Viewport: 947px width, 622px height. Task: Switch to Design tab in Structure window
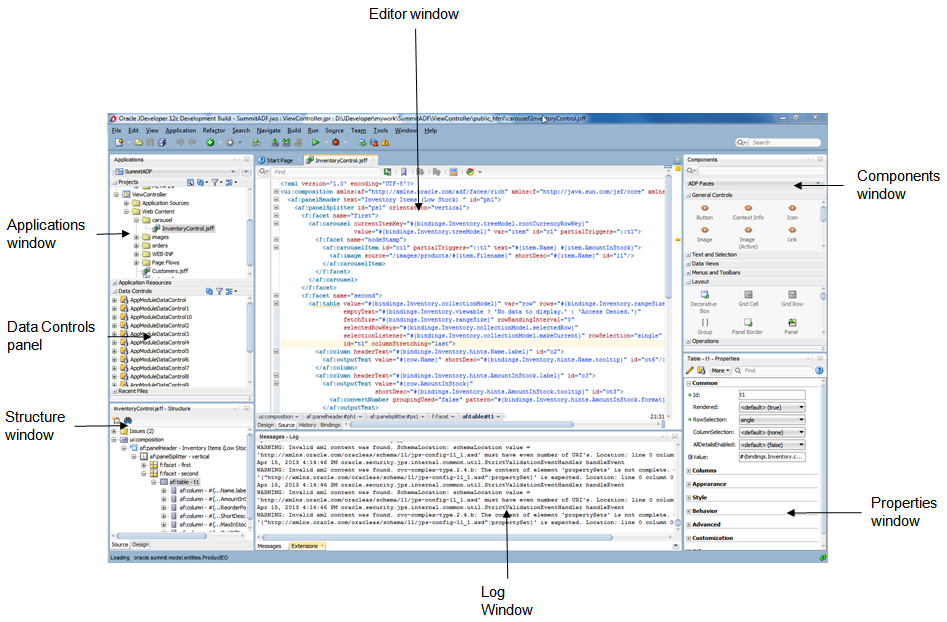click(x=140, y=545)
